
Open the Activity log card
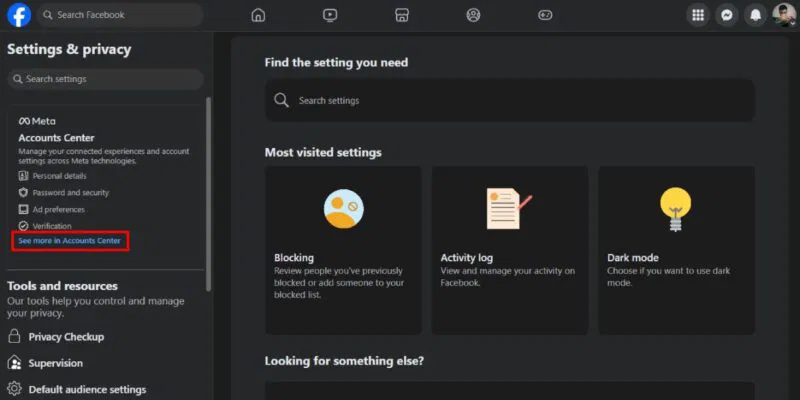pos(510,250)
